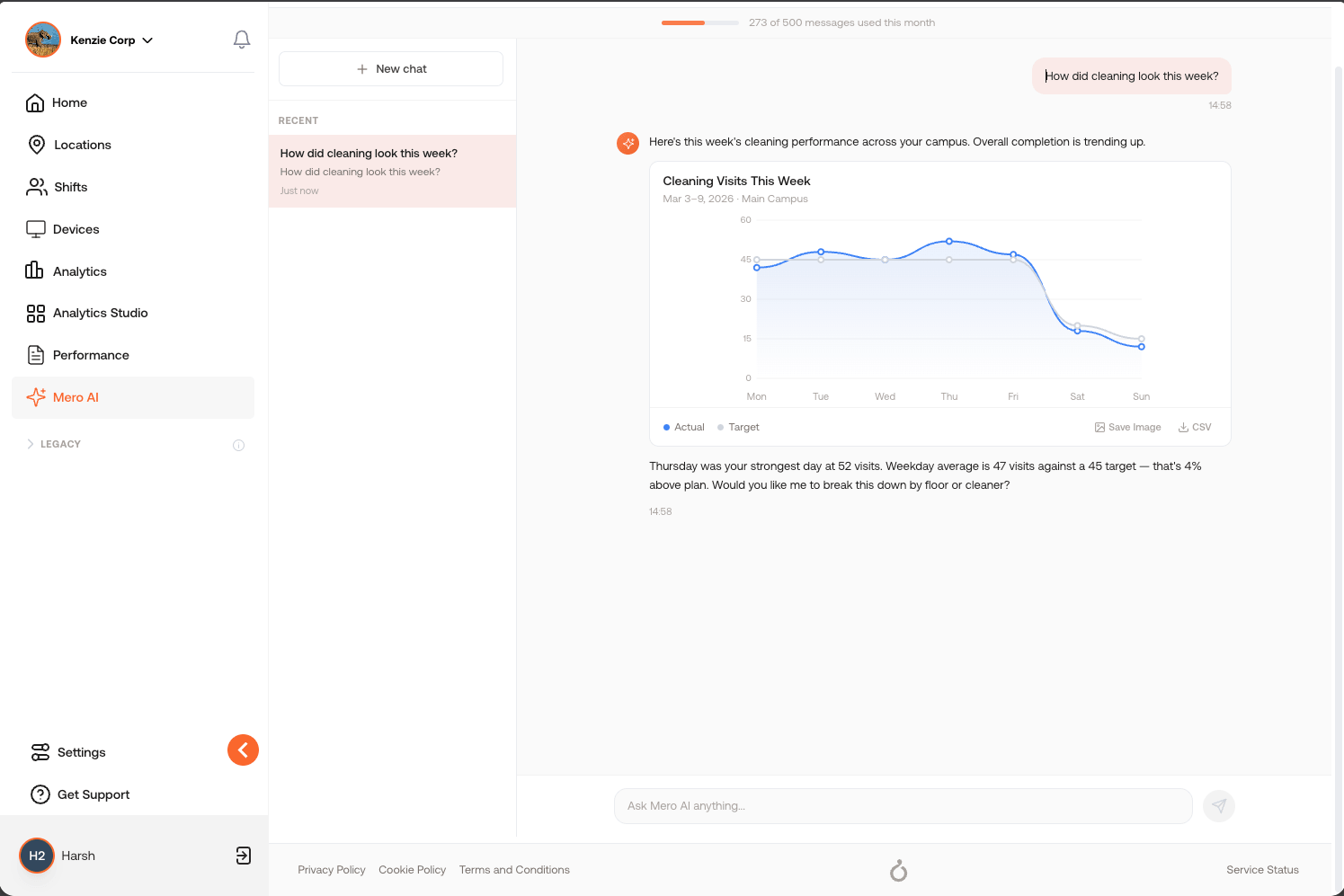Open the Service Status link
This screenshot has height=896, width=1344.
coord(1262,870)
